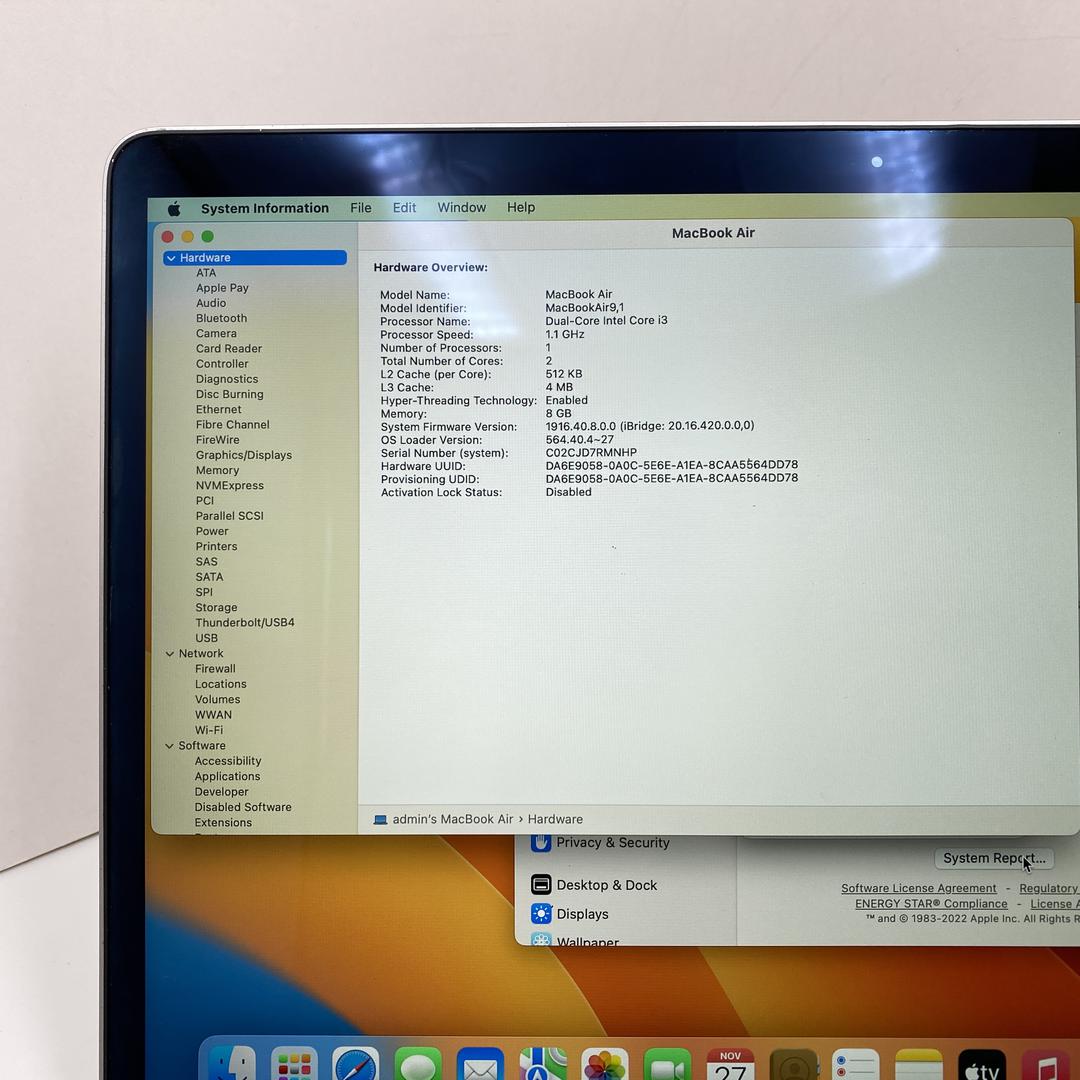Select ATA in the sidebar
The height and width of the screenshot is (1080, 1080).
coord(206,273)
